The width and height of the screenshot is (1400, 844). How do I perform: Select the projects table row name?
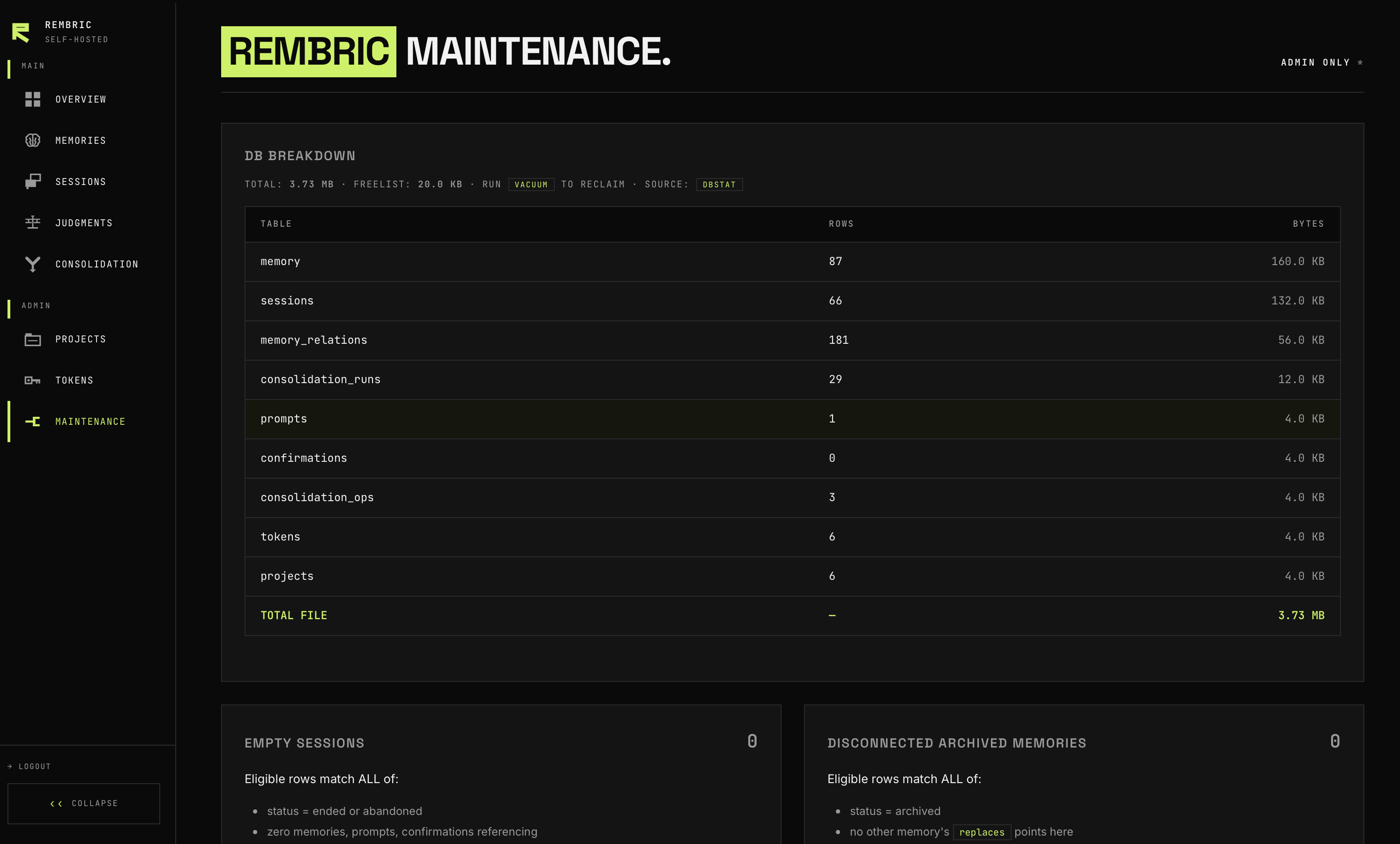[287, 576]
